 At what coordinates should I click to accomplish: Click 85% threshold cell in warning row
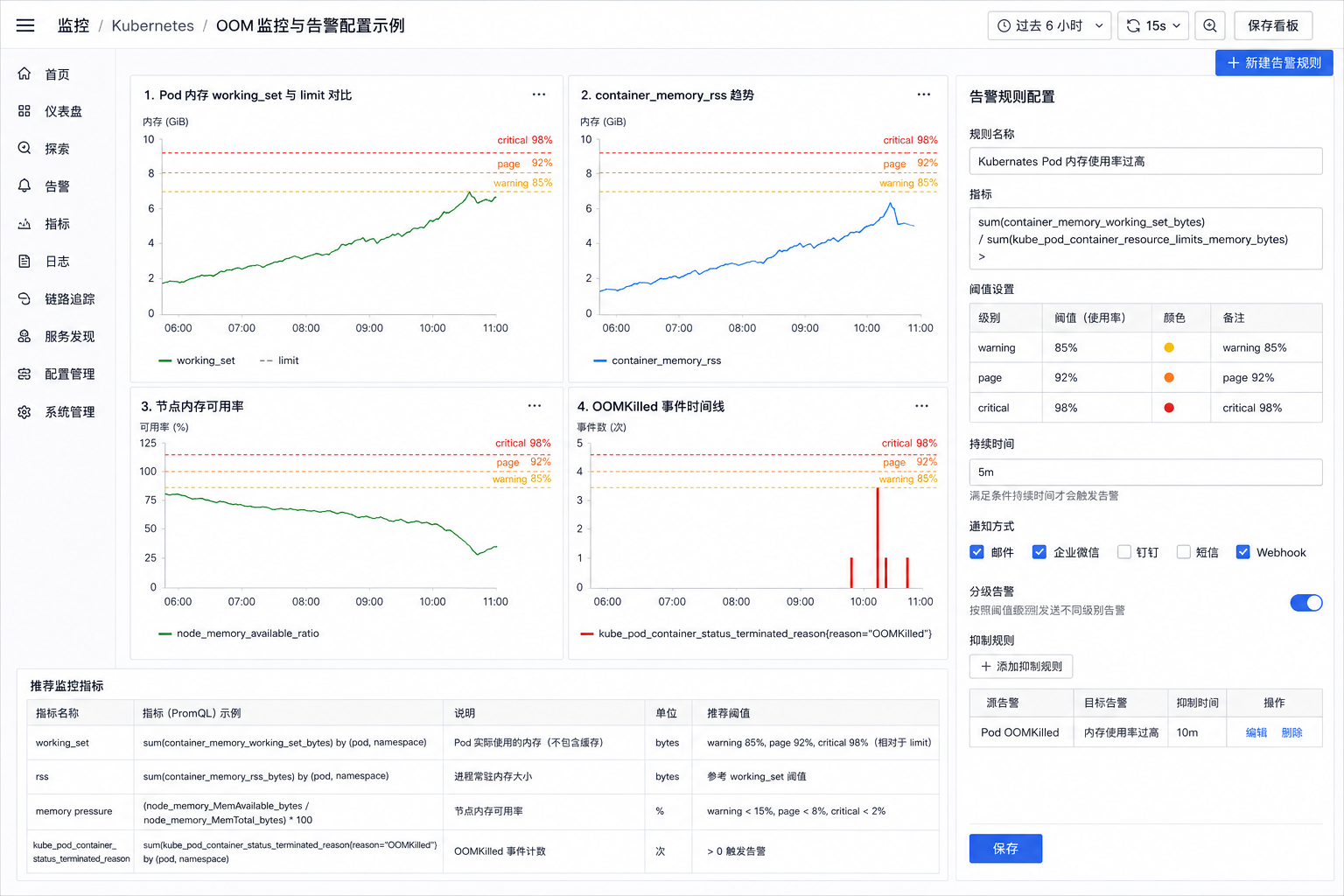(1096, 347)
